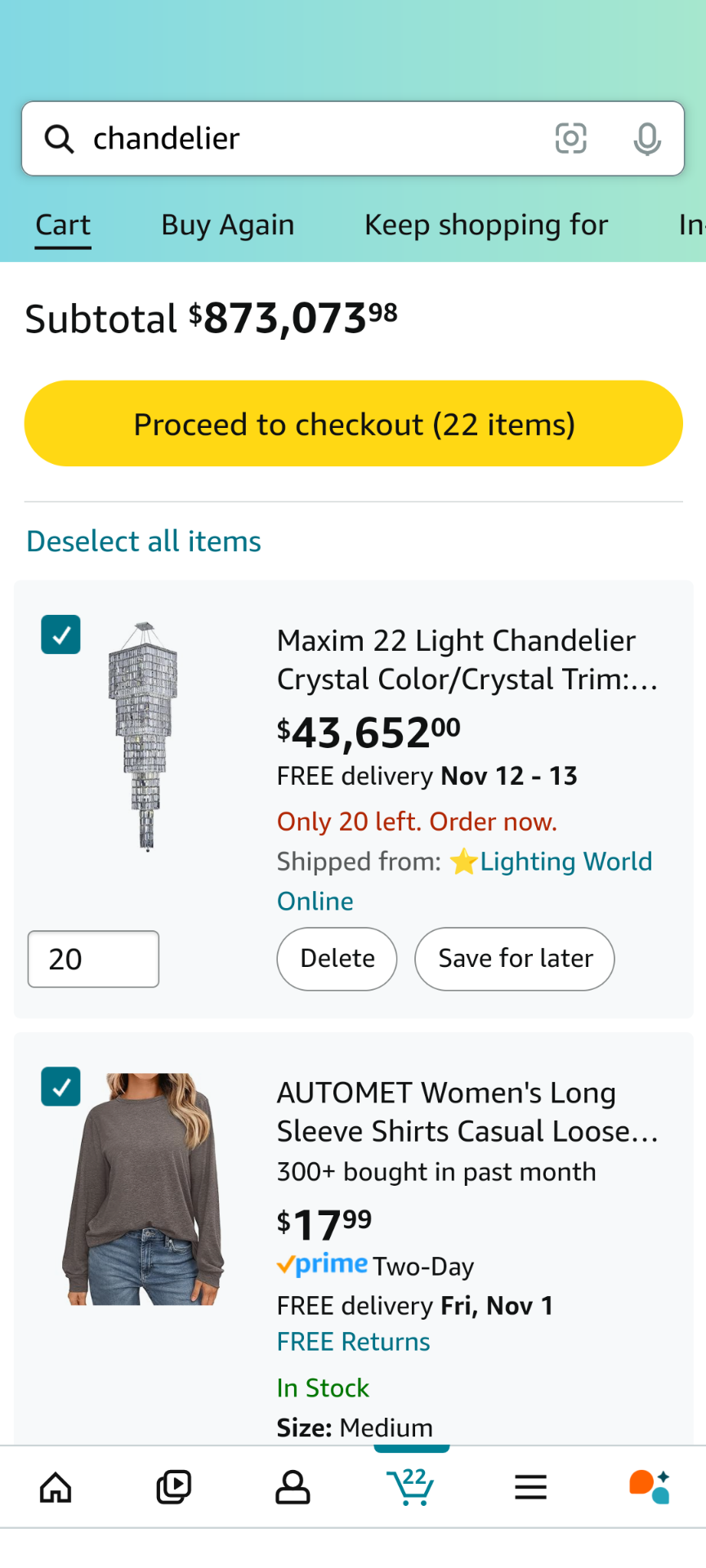Viewport: 706px width, 1568px height.
Task: Tap the magnifying glass search icon
Action: click(x=59, y=139)
